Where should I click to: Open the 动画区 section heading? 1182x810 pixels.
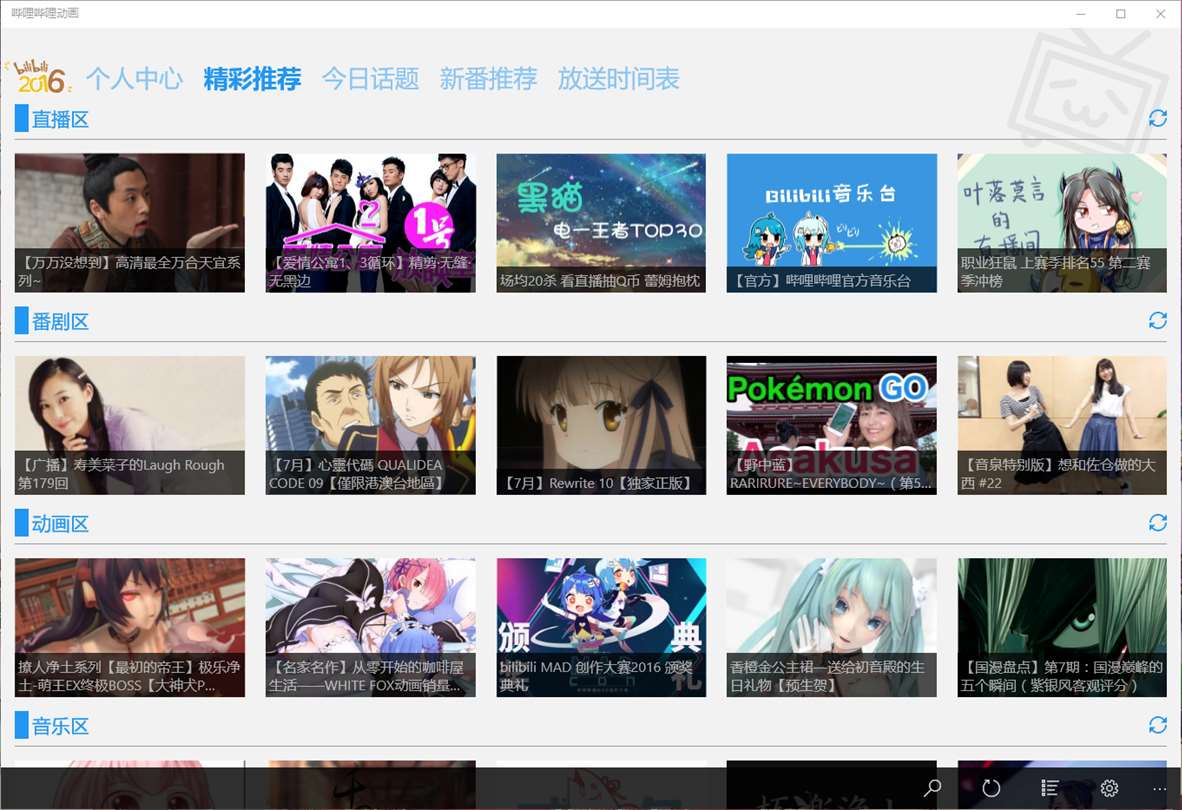60,524
